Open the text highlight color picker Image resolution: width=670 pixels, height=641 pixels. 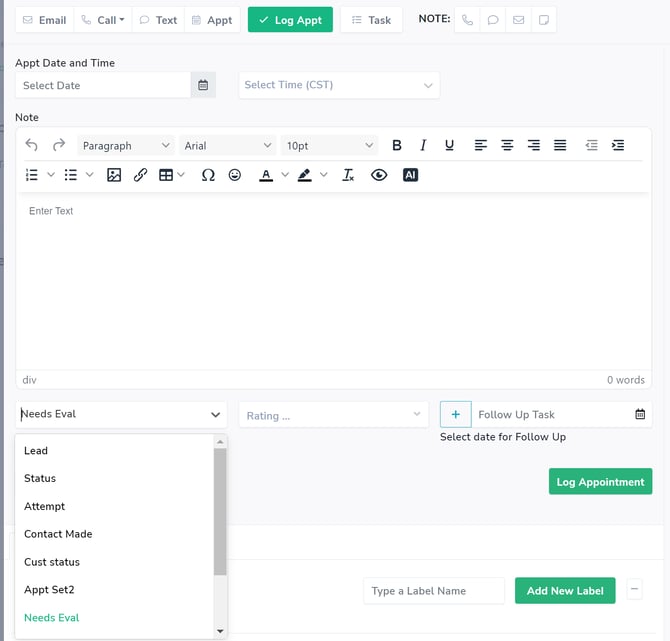[x=305, y=175]
